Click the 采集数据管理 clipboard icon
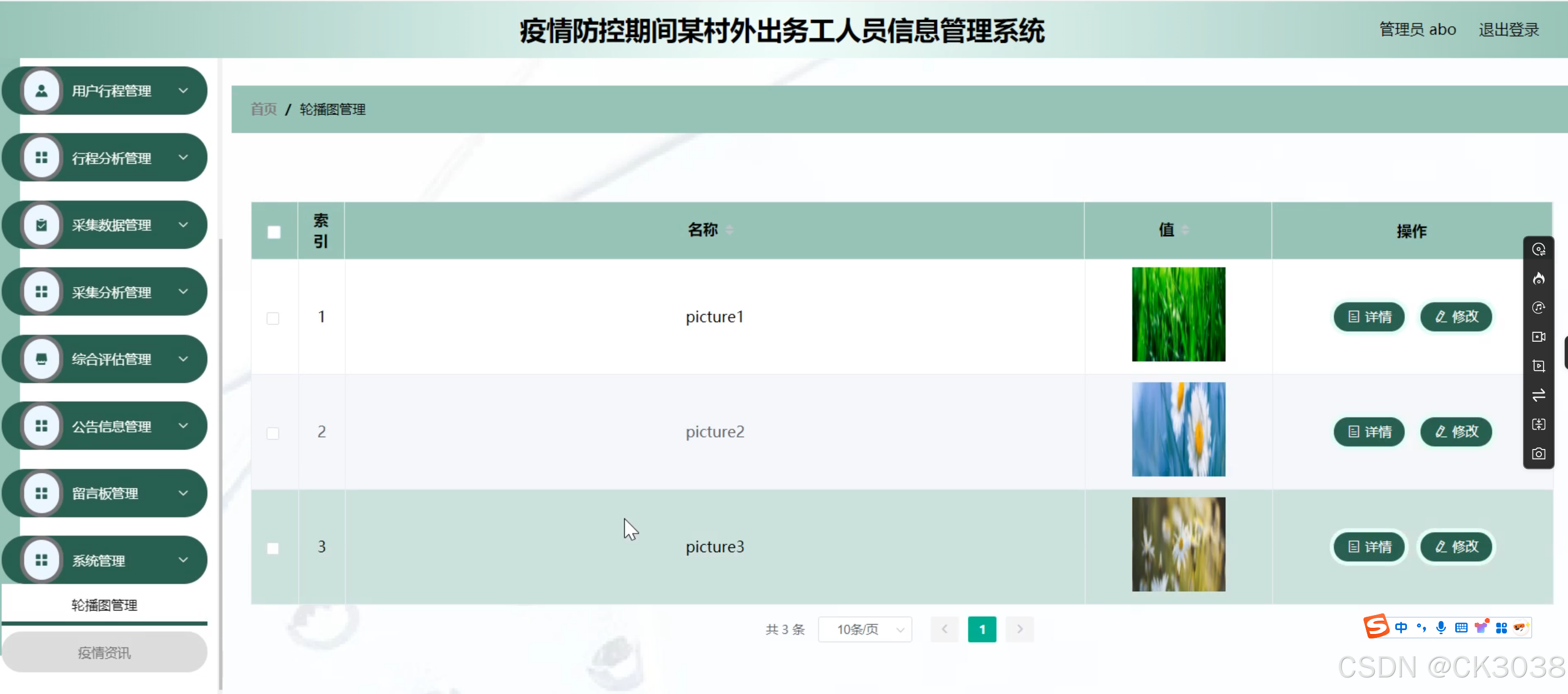 tap(42, 225)
